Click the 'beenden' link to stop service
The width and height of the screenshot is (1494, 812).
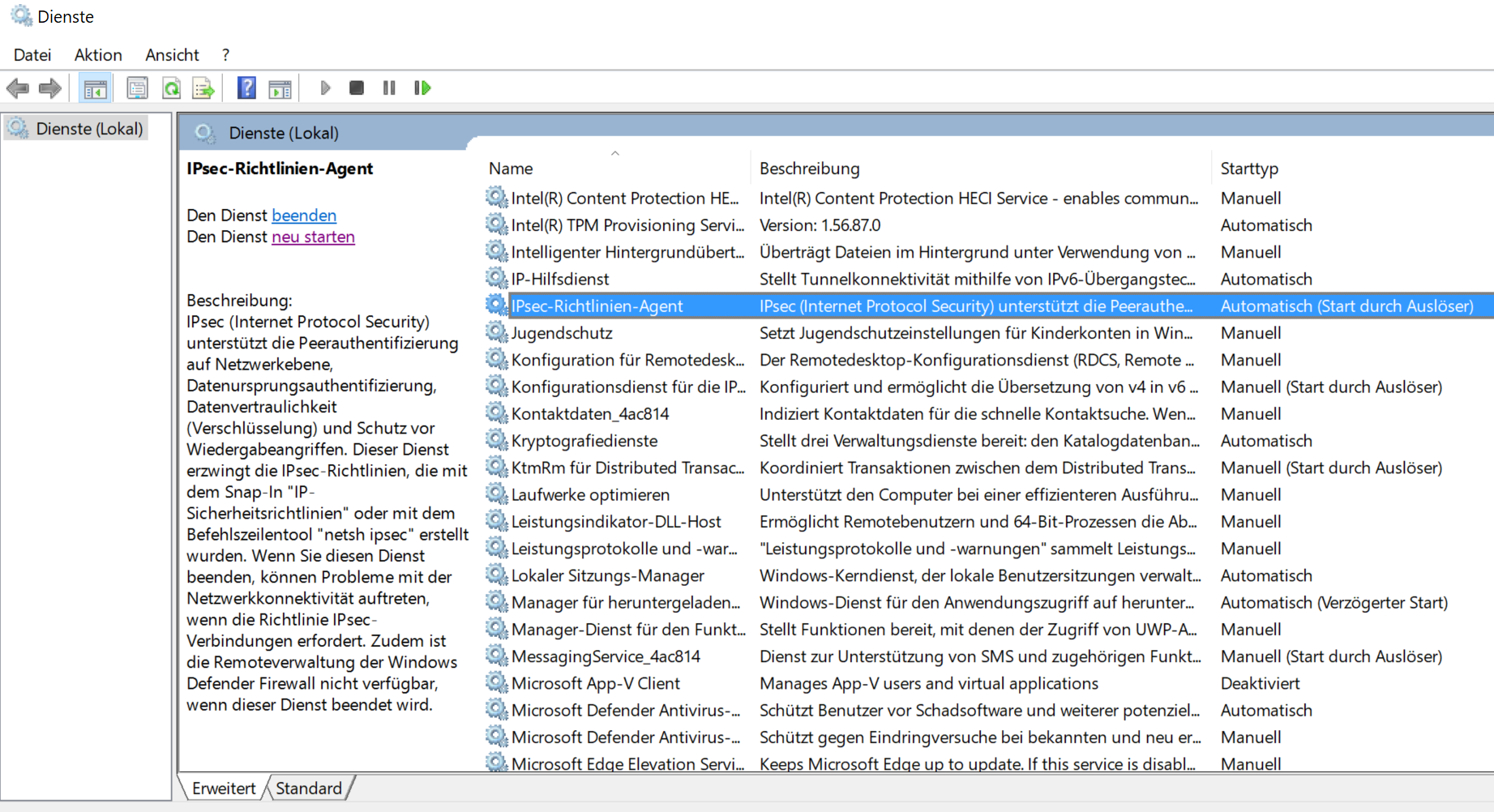click(304, 216)
